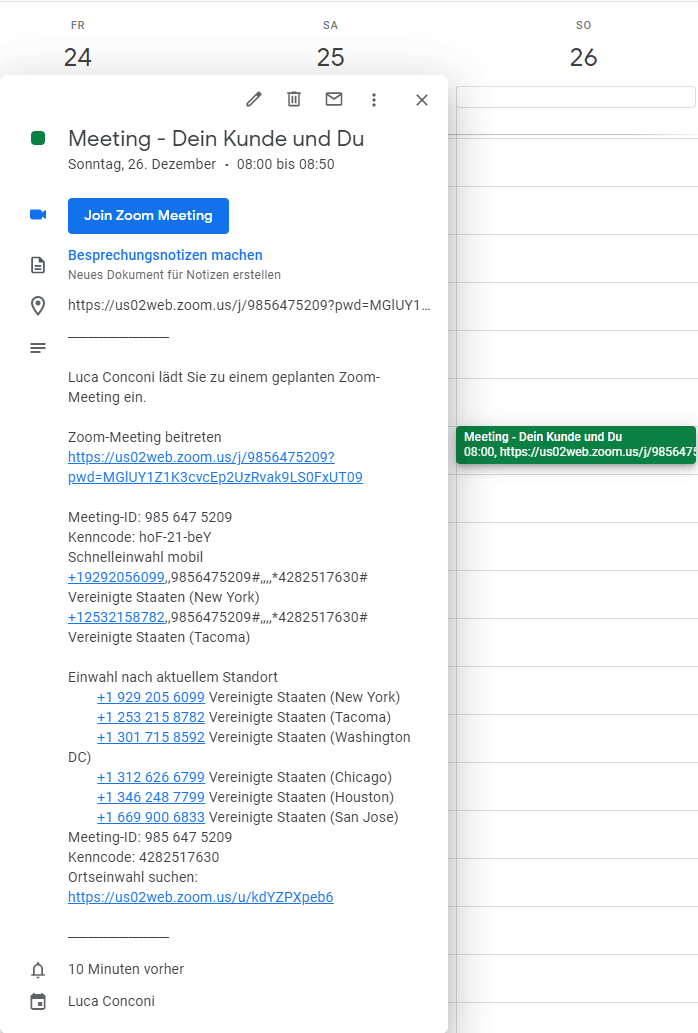Image resolution: width=698 pixels, height=1033 pixels.
Task: Click the truncated Zoom location URL
Action: click(249, 305)
